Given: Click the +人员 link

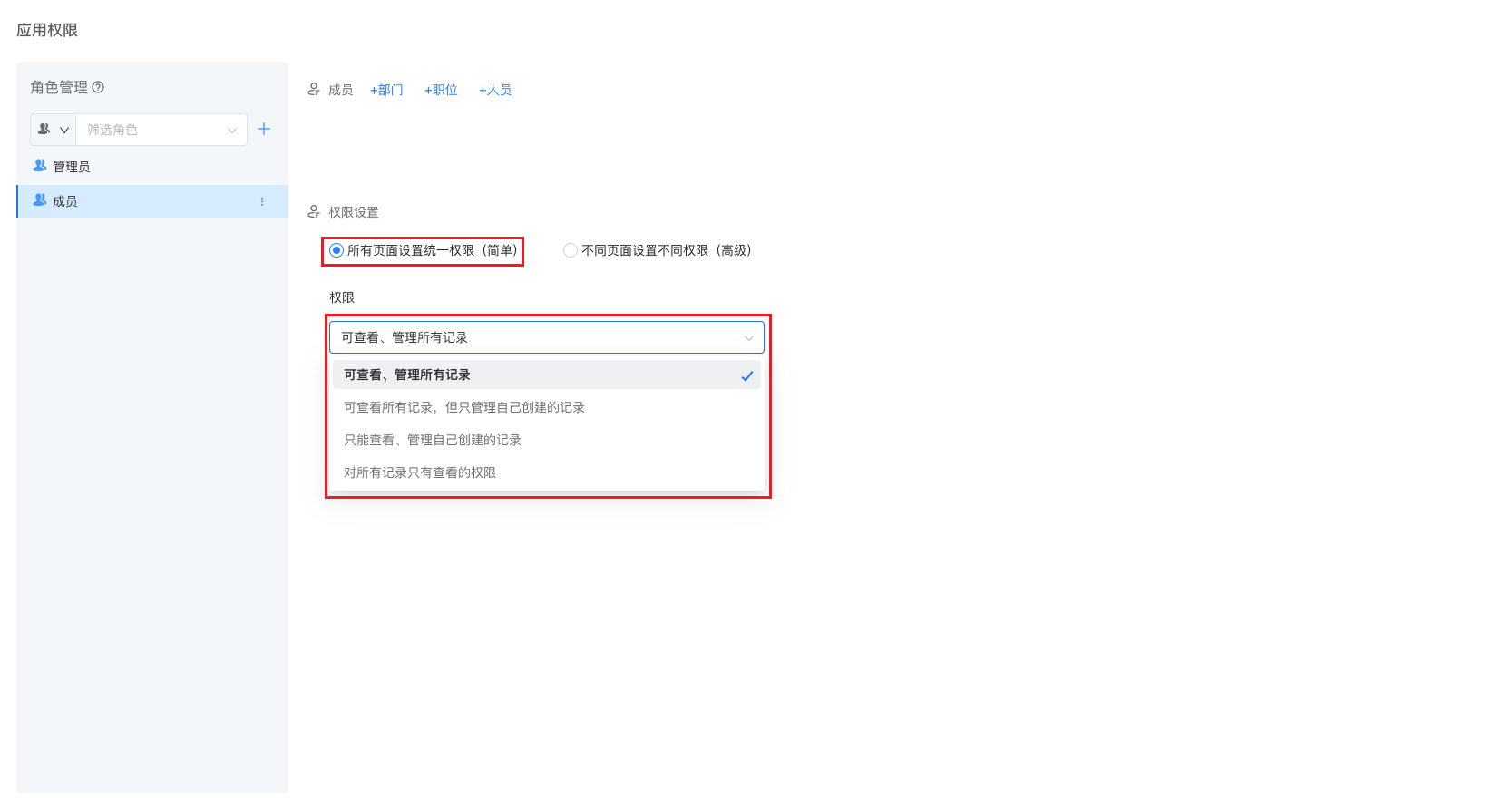Looking at the screenshot, I should point(495,90).
